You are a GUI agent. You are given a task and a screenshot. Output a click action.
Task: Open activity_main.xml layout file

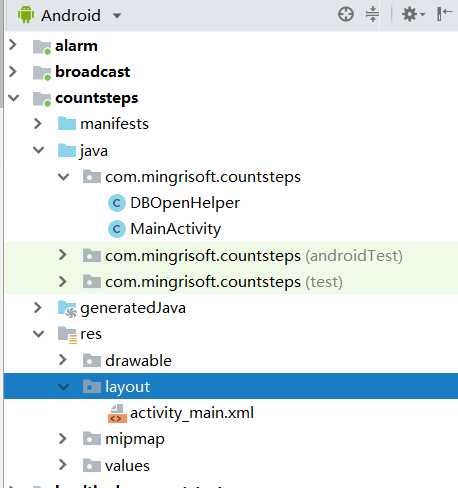192,413
